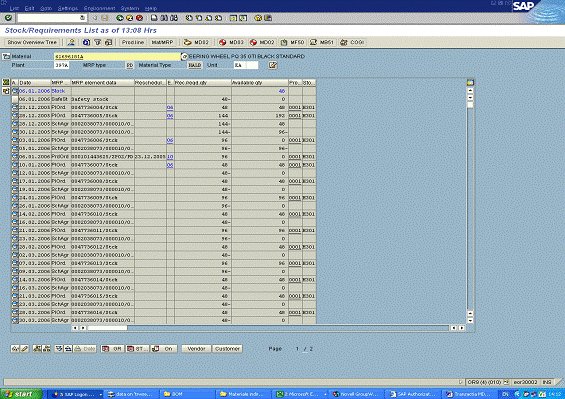Toggle the On switch button in bottom toolbar
This screenshot has width=565, height=399.
[164, 349]
